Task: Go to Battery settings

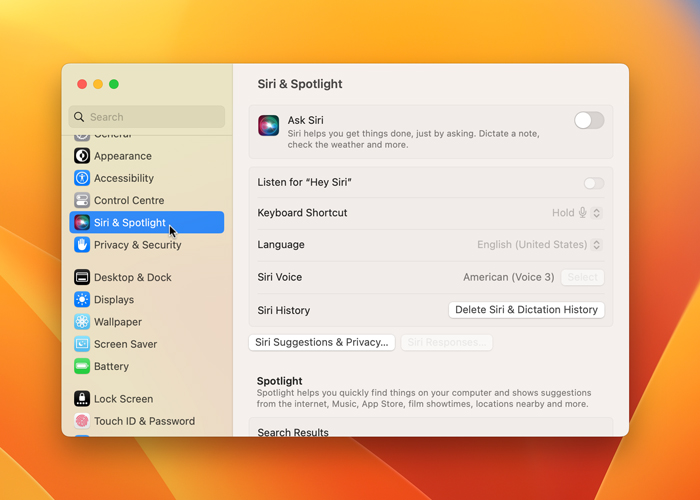Action: 146,367
